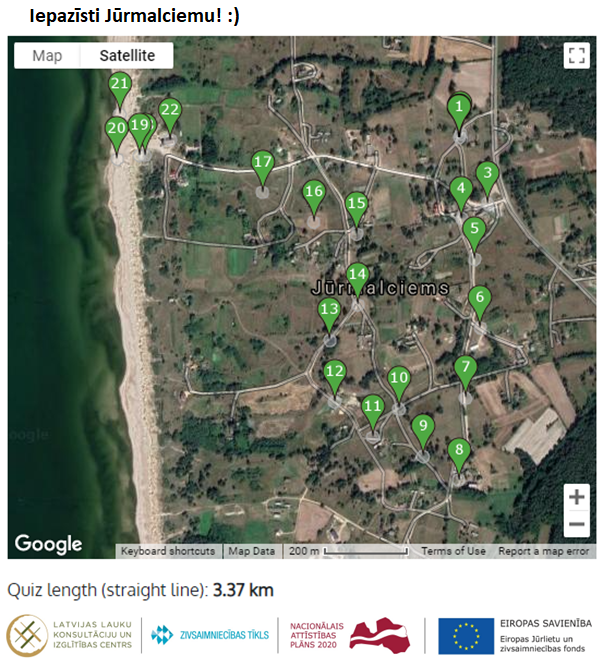Click marker 22 near the beach

click(170, 112)
